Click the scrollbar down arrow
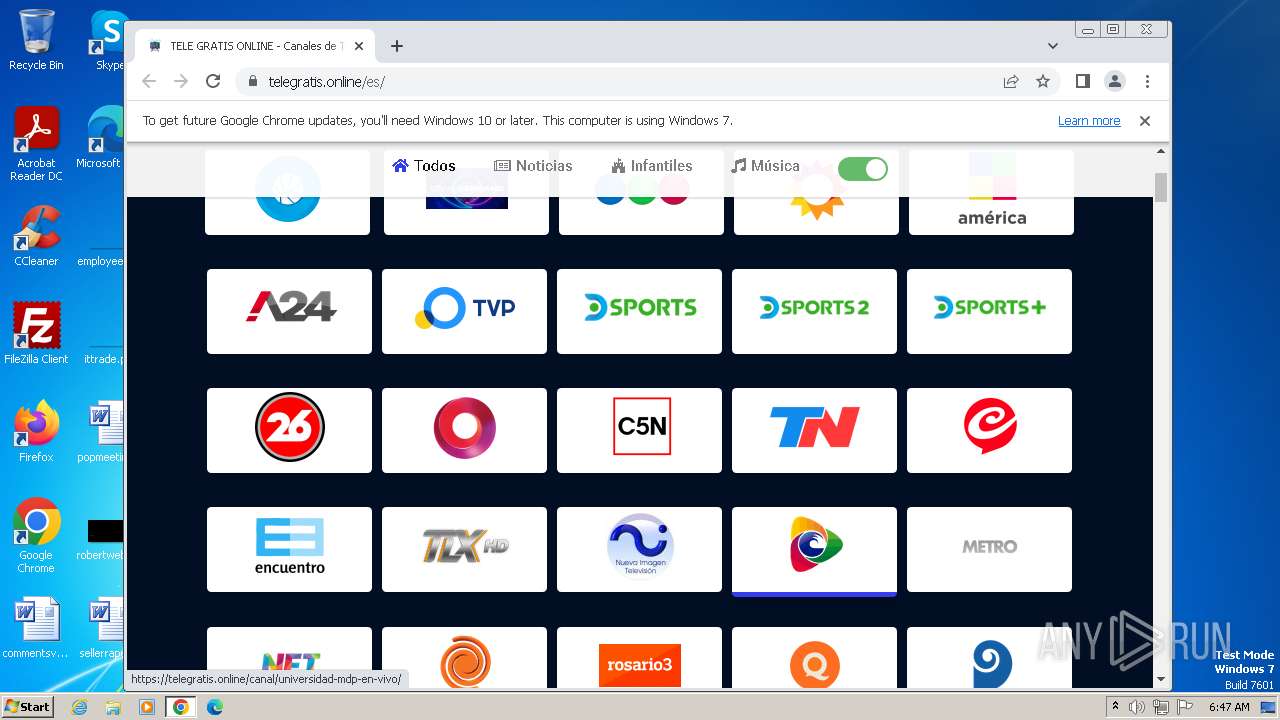Image resolution: width=1280 pixels, height=720 pixels. point(1161,679)
